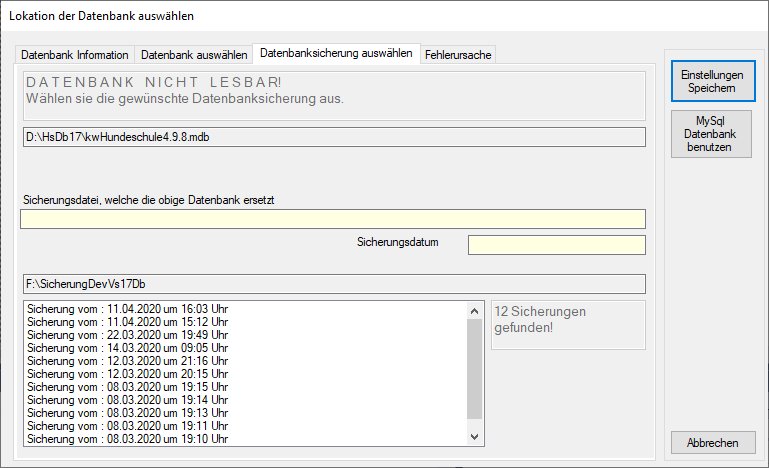Click the Sicherungsdatei input field
The height and width of the screenshot is (468, 769).
tap(332, 219)
